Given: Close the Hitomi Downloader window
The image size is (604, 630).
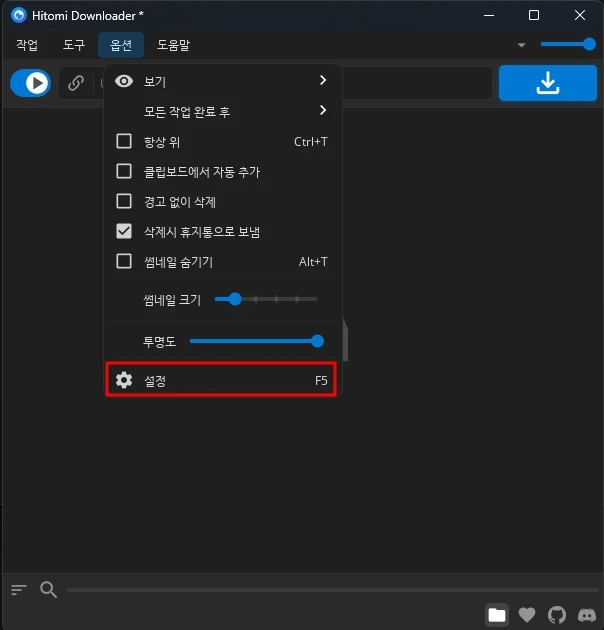Looking at the screenshot, I should coord(579,15).
